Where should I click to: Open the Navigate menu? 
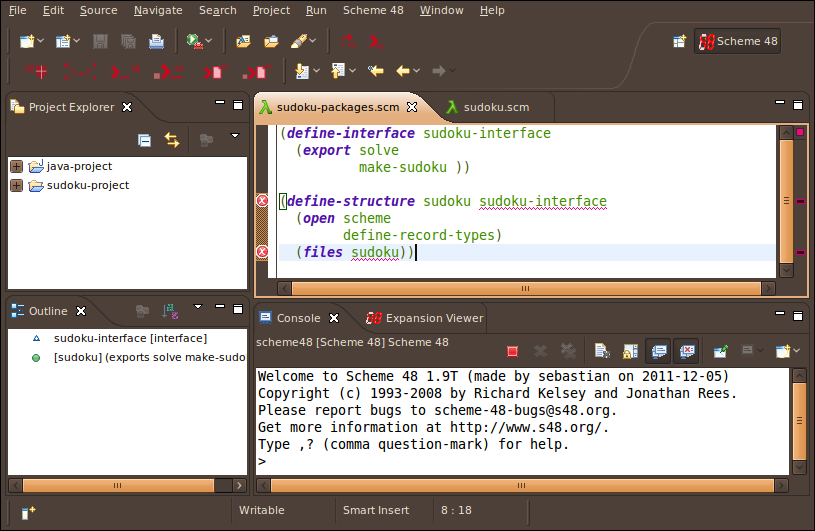click(158, 10)
